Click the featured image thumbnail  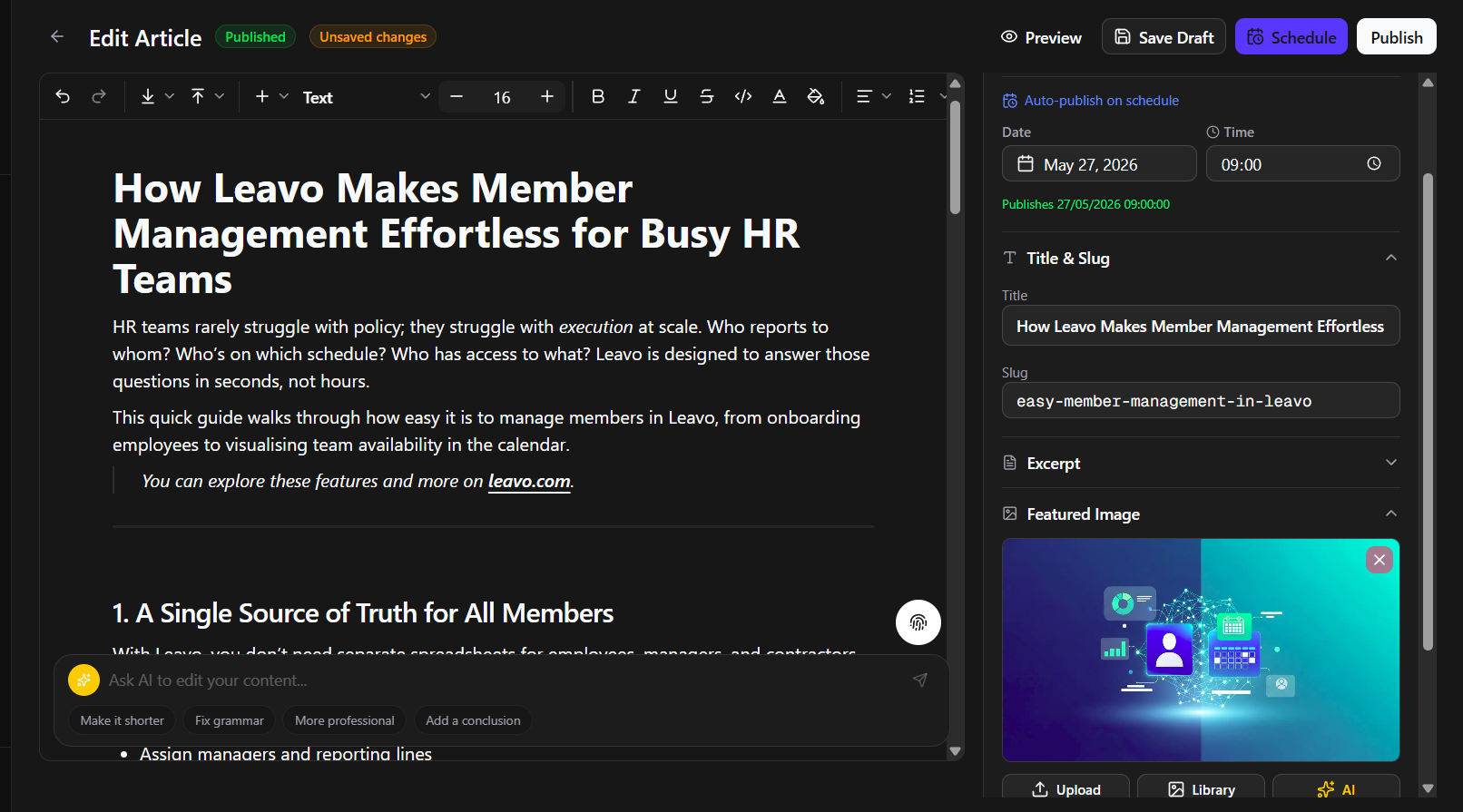coord(1201,650)
